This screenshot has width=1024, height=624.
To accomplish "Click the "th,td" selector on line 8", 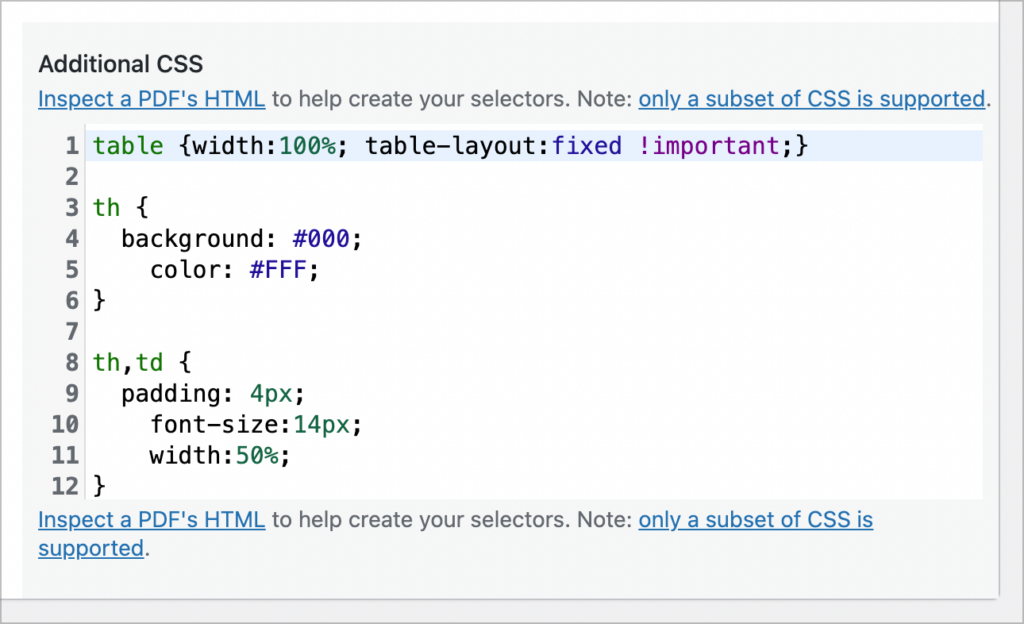I will click(128, 363).
